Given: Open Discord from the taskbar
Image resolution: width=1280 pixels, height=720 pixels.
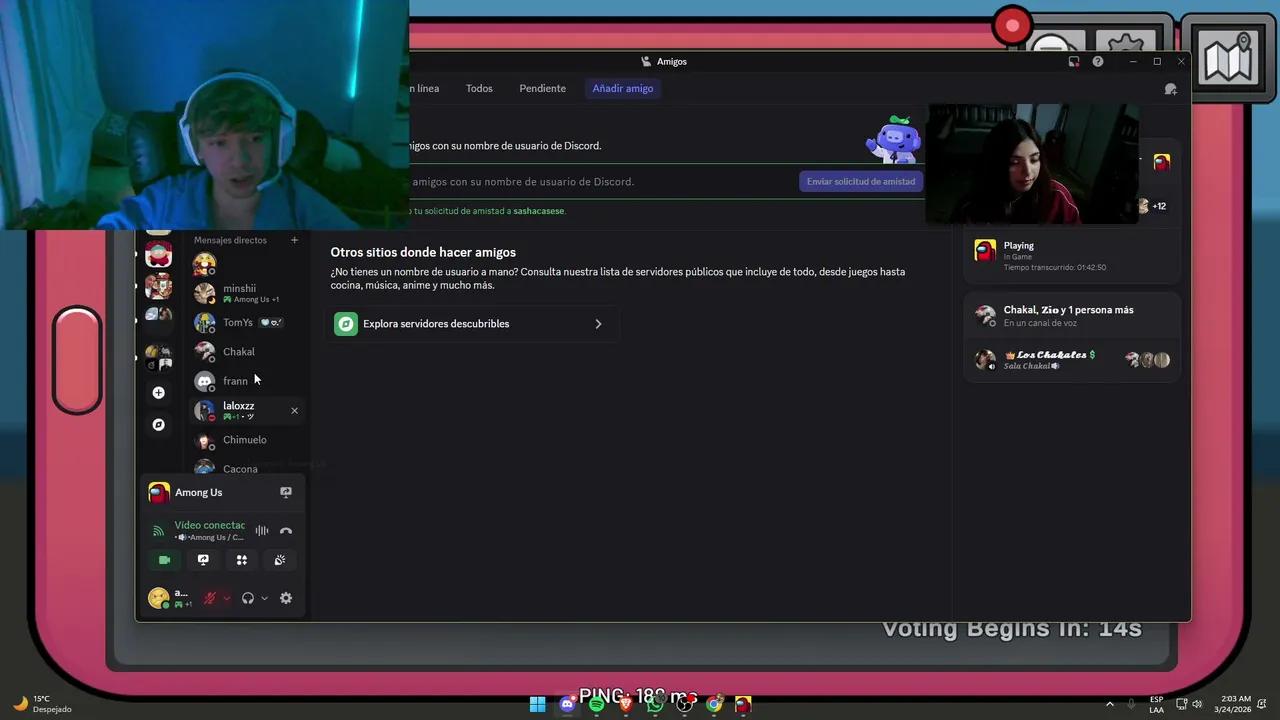Looking at the screenshot, I should 567,704.
